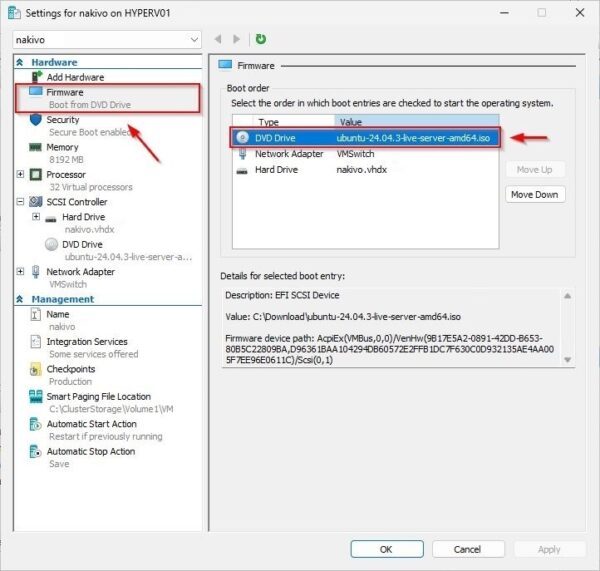Click the Security shield icon
This screenshot has width=600, height=571.
[x=36, y=120]
